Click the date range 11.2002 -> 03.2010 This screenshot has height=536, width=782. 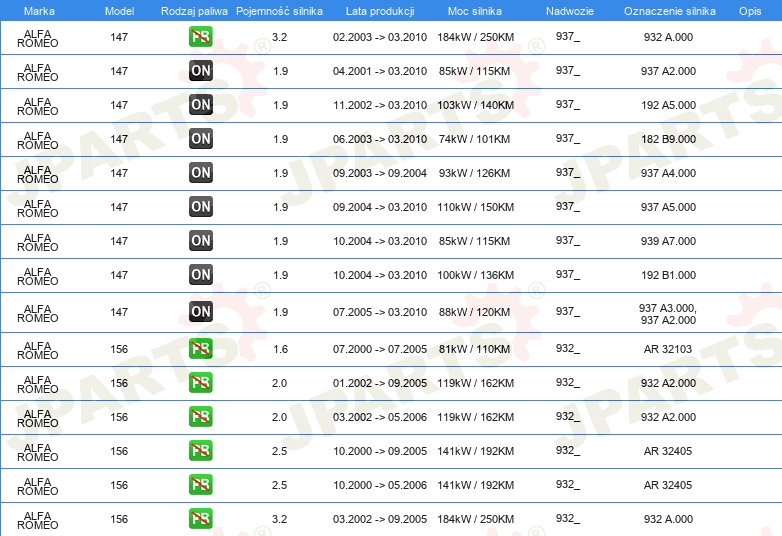(x=380, y=105)
